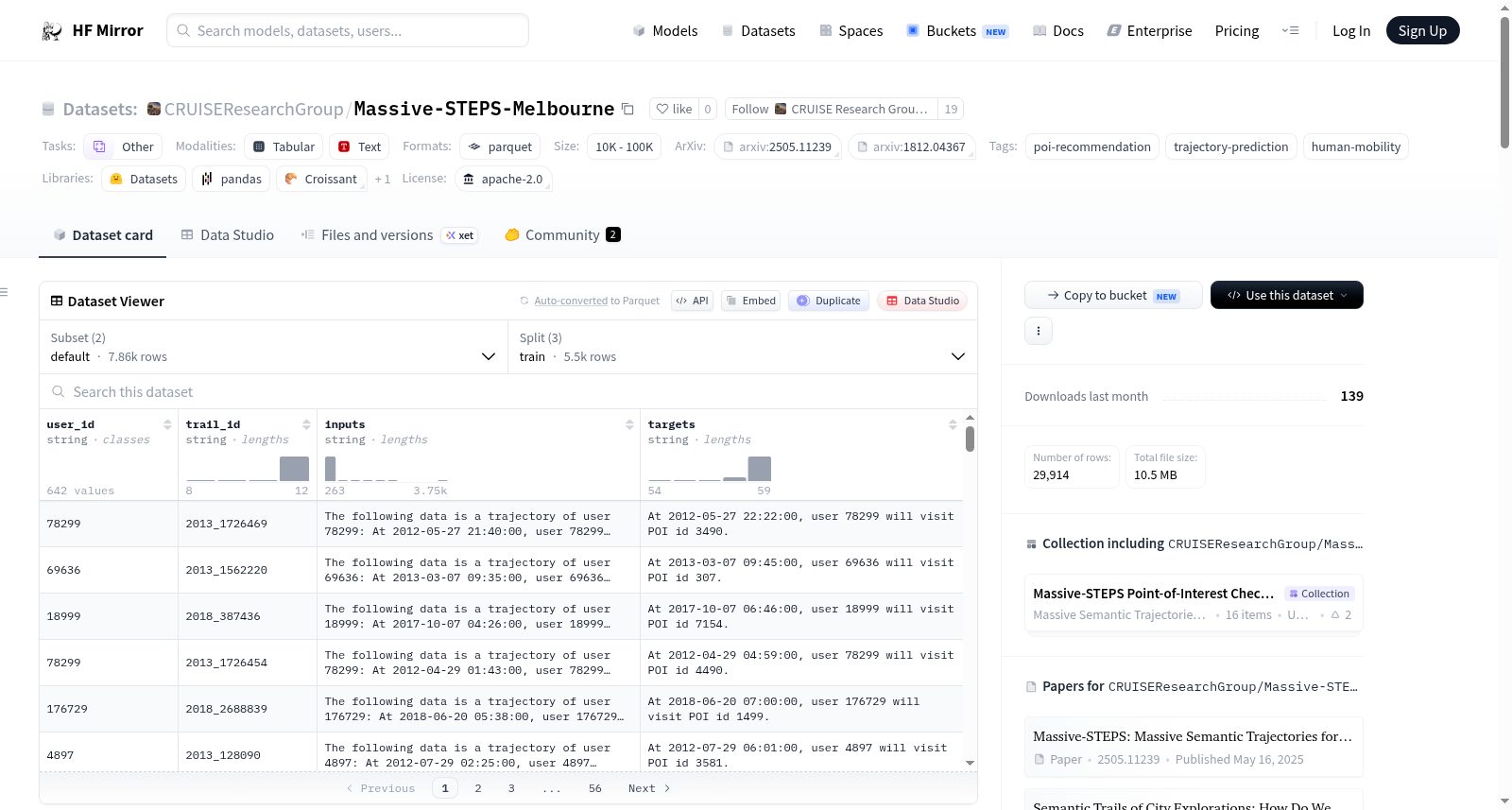Select the trajectory-prediction tag
The image size is (1512, 810).
(1230, 146)
